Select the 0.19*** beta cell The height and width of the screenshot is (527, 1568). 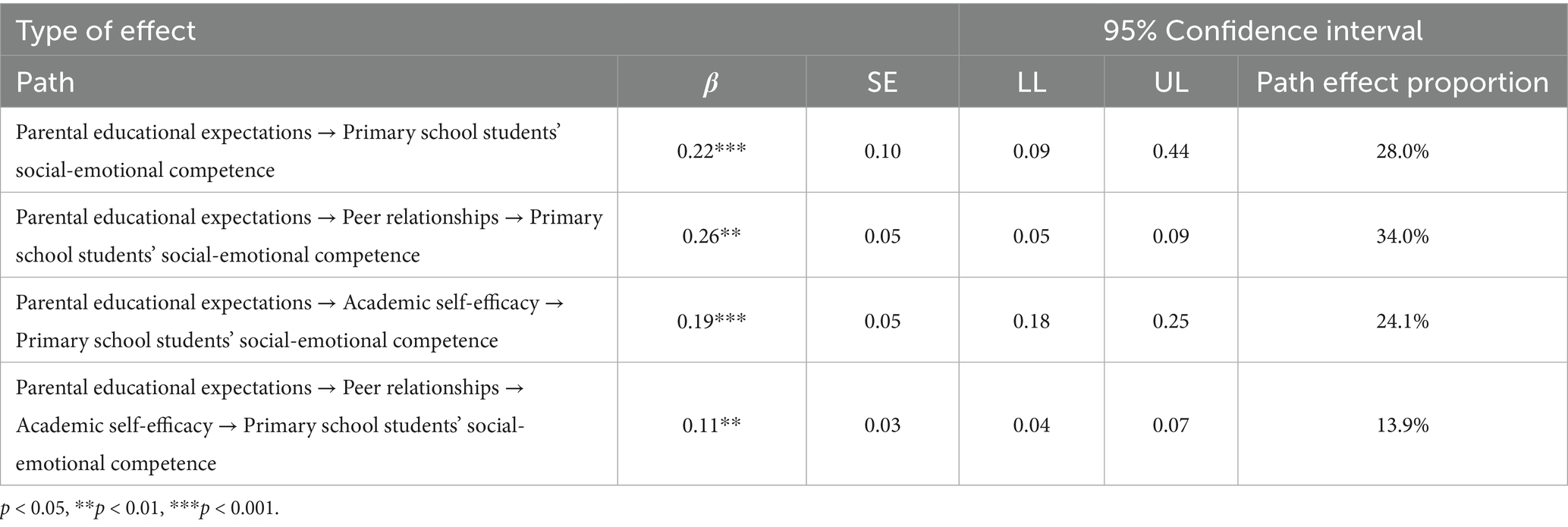pos(711,321)
